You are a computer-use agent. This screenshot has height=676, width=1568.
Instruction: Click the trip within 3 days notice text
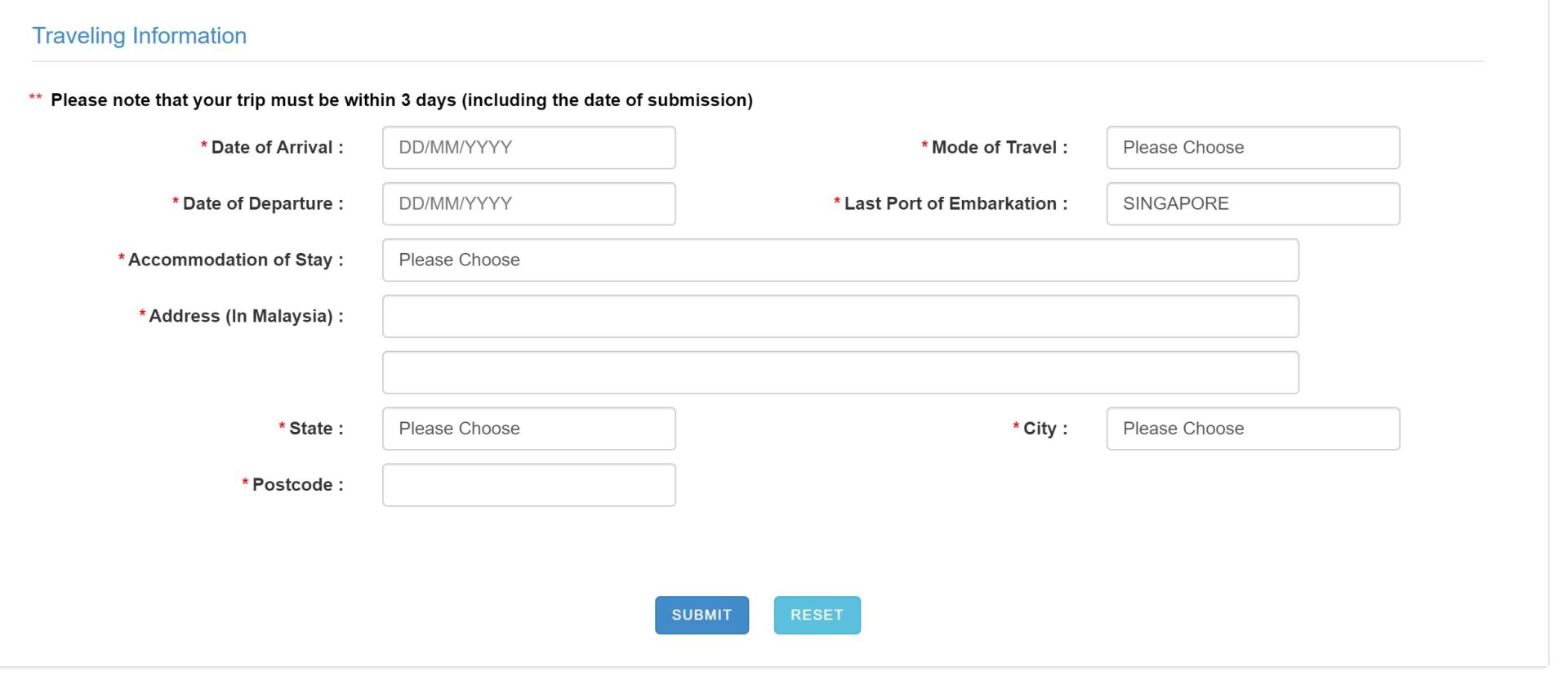point(401,100)
